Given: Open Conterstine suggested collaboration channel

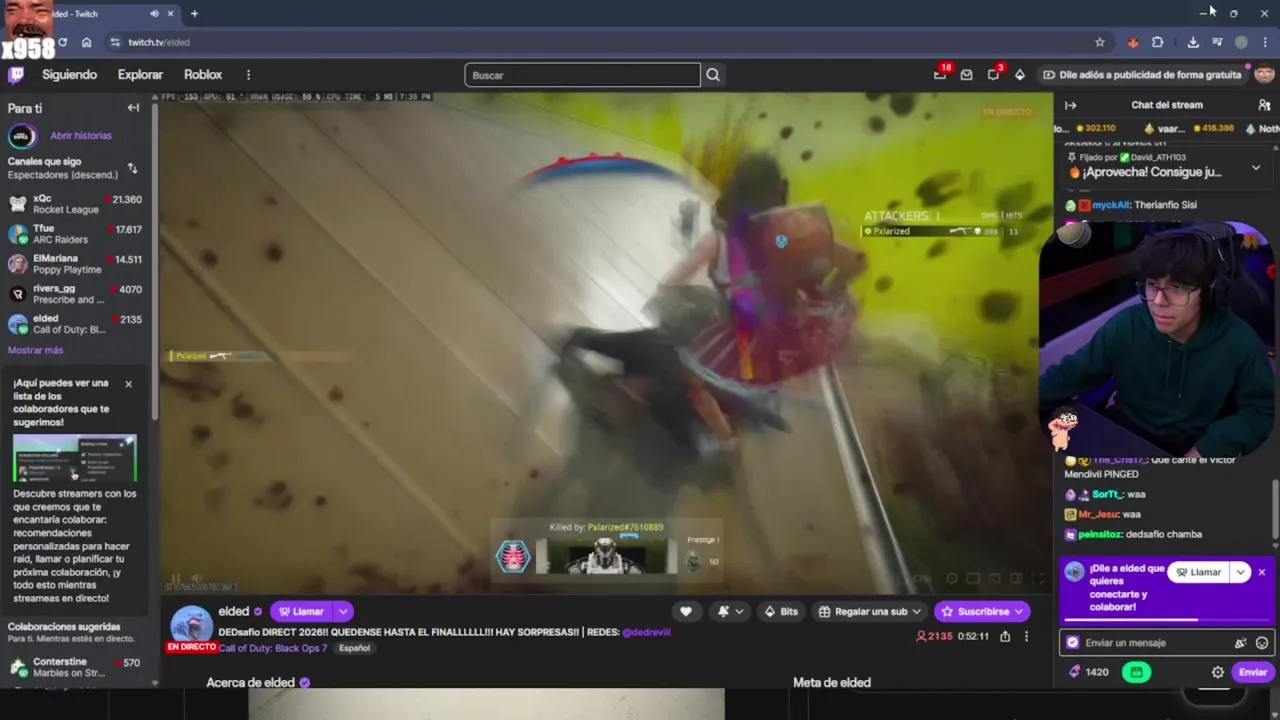Looking at the screenshot, I should (76, 666).
